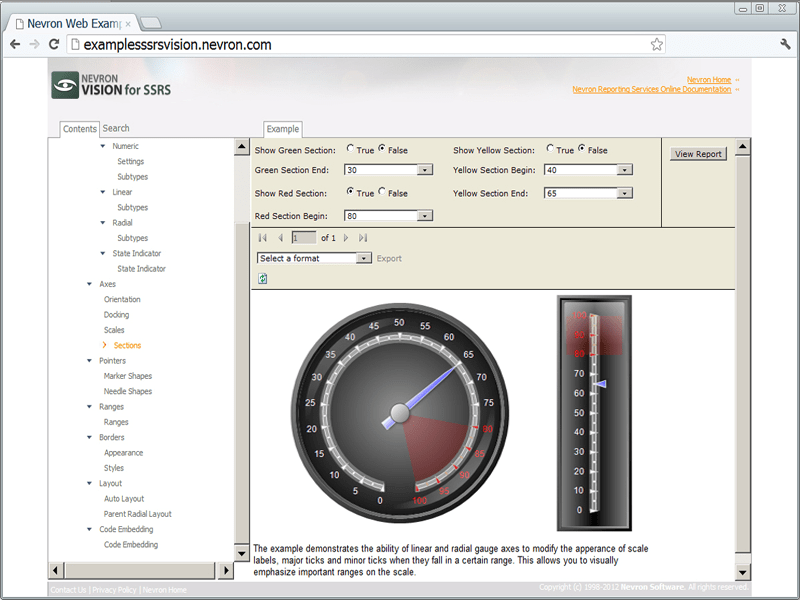Open the browser wrench settings menu

coord(785,44)
